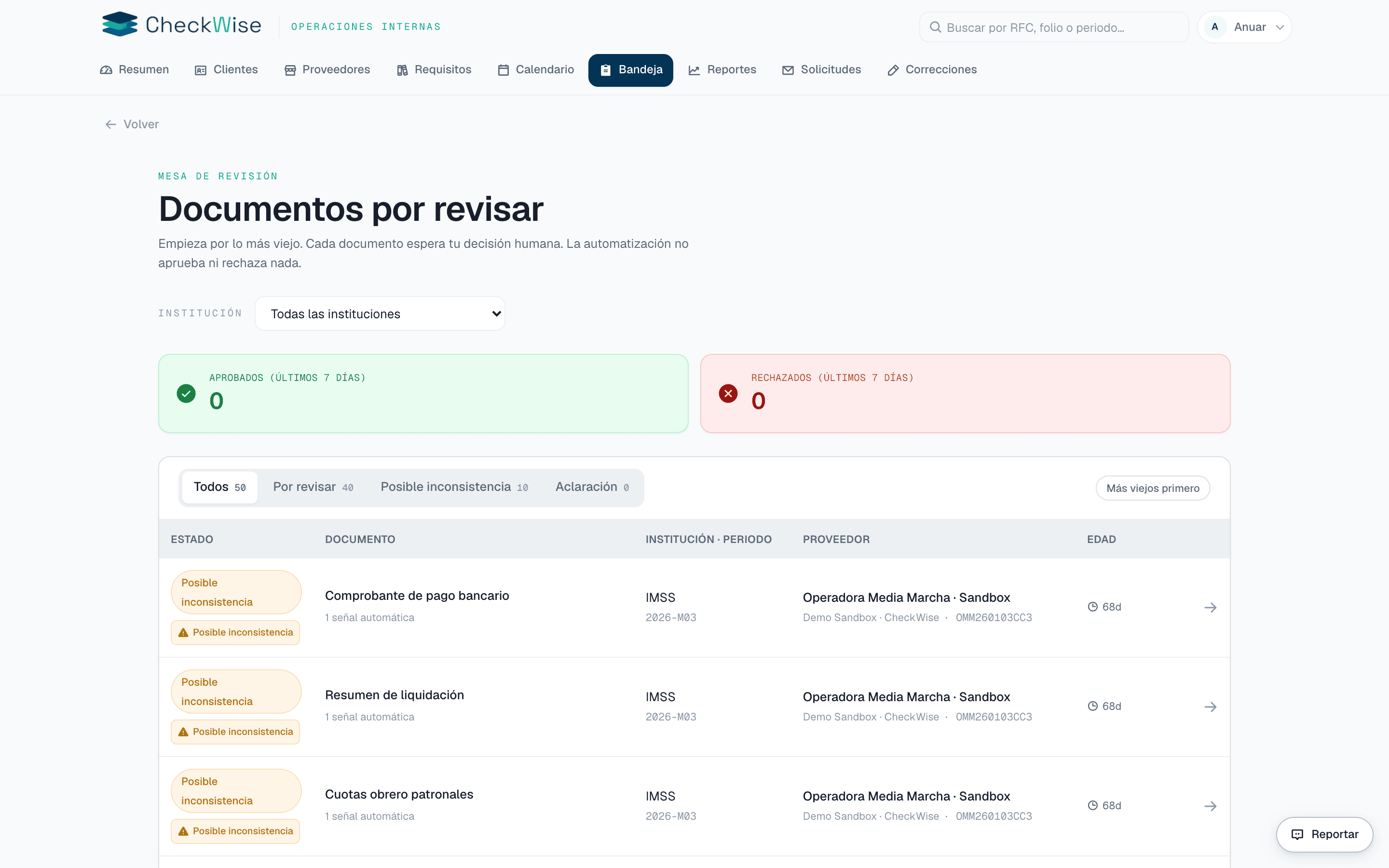Click the ESTADO column header
The image size is (1389, 868).
[191, 539]
